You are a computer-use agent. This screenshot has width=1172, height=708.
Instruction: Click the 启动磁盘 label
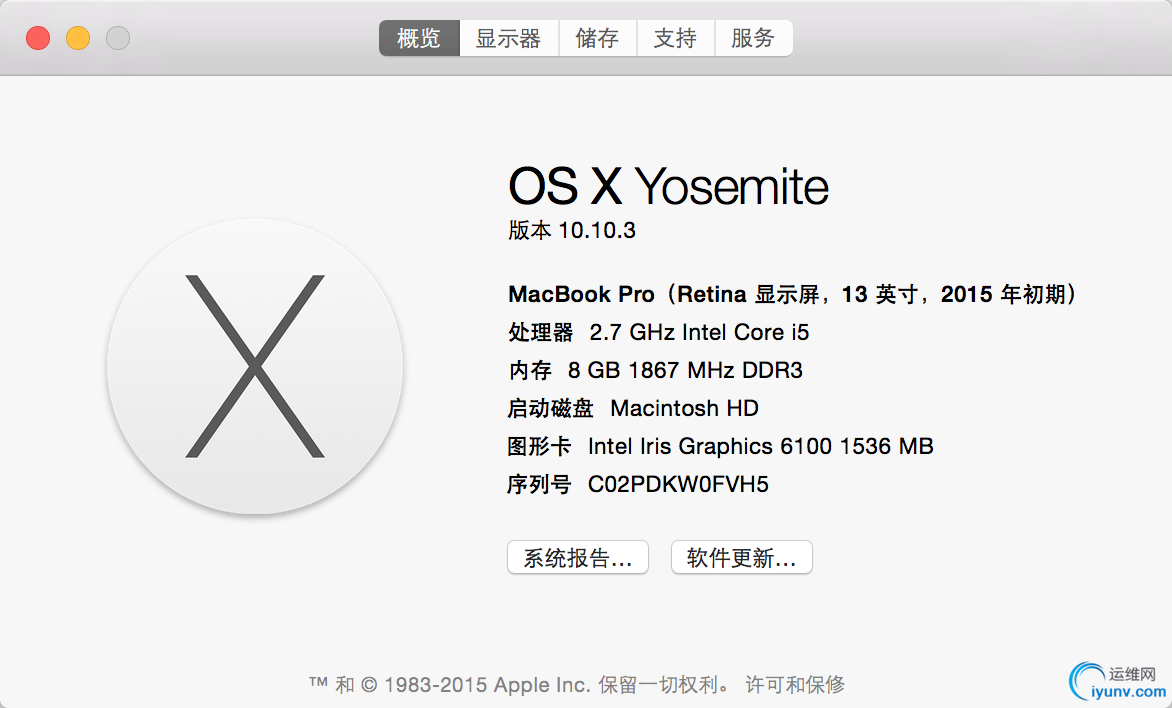point(551,408)
